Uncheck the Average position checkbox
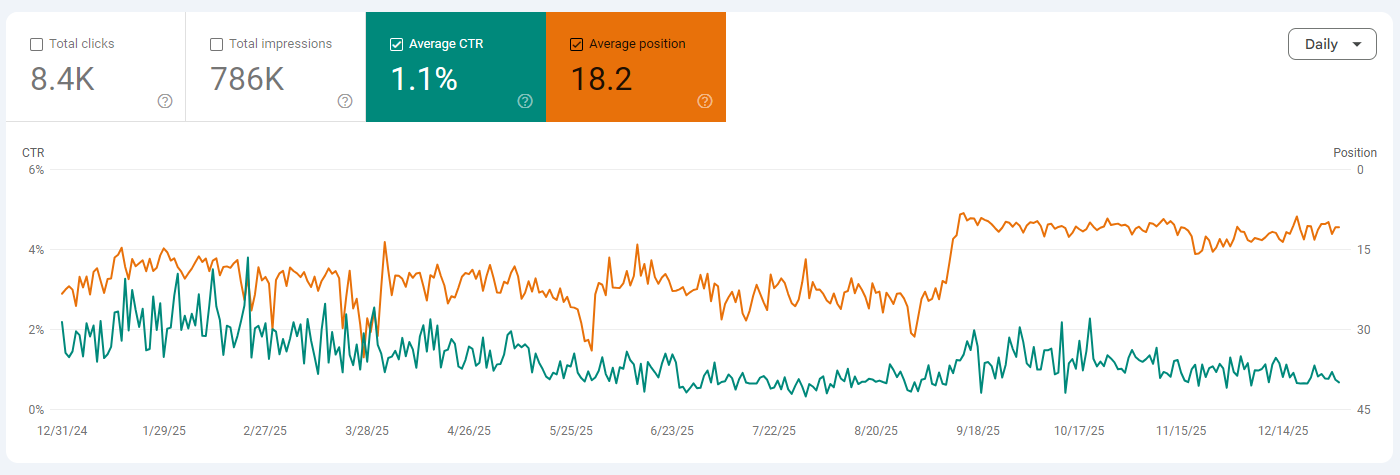Viewport: 1400px width, 475px height. 577,44
